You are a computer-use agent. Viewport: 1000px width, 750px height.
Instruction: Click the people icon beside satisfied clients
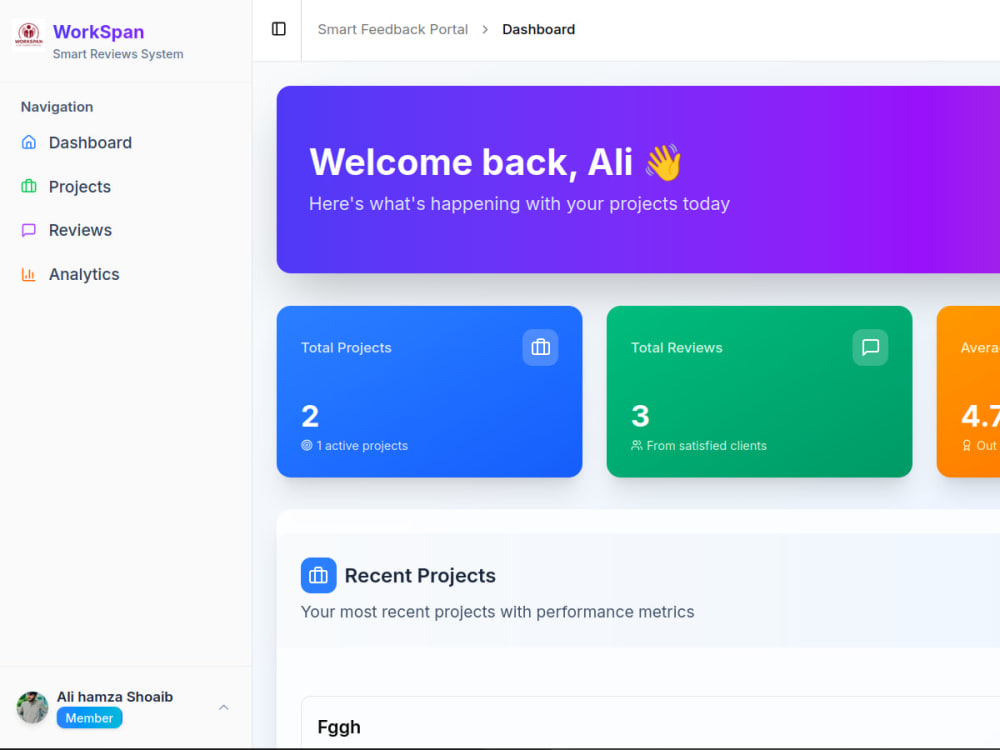click(x=636, y=445)
